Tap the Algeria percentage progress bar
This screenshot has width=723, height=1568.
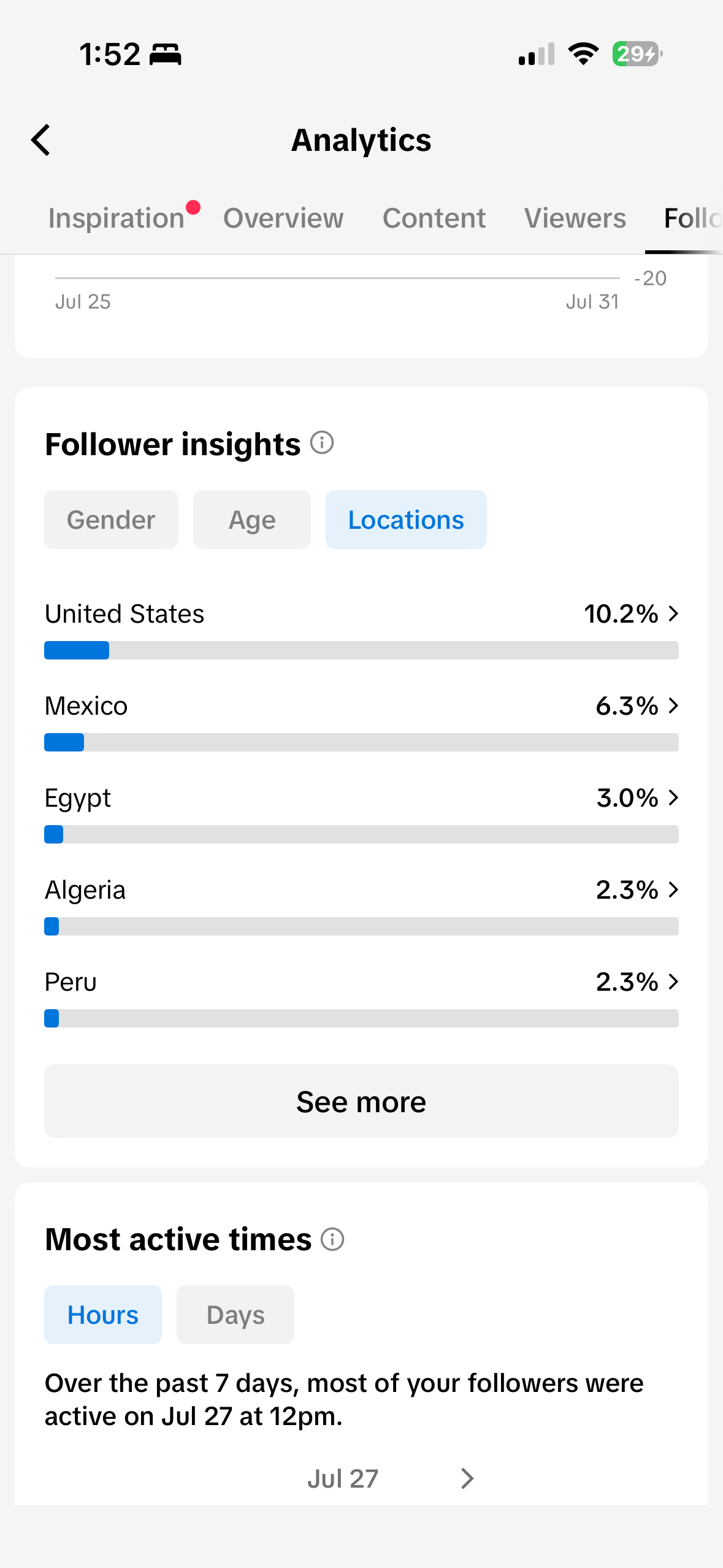(361, 926)
